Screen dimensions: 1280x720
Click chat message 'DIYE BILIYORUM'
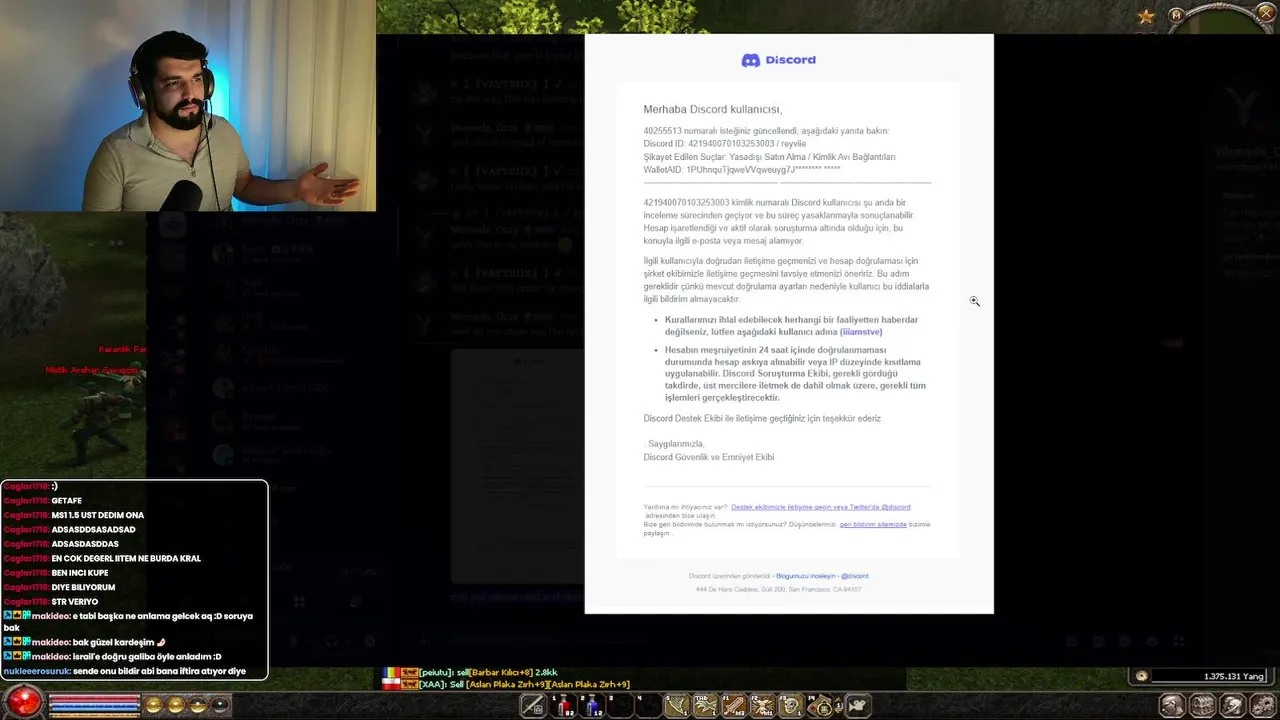pyautogui.click(x=83, y=587)
